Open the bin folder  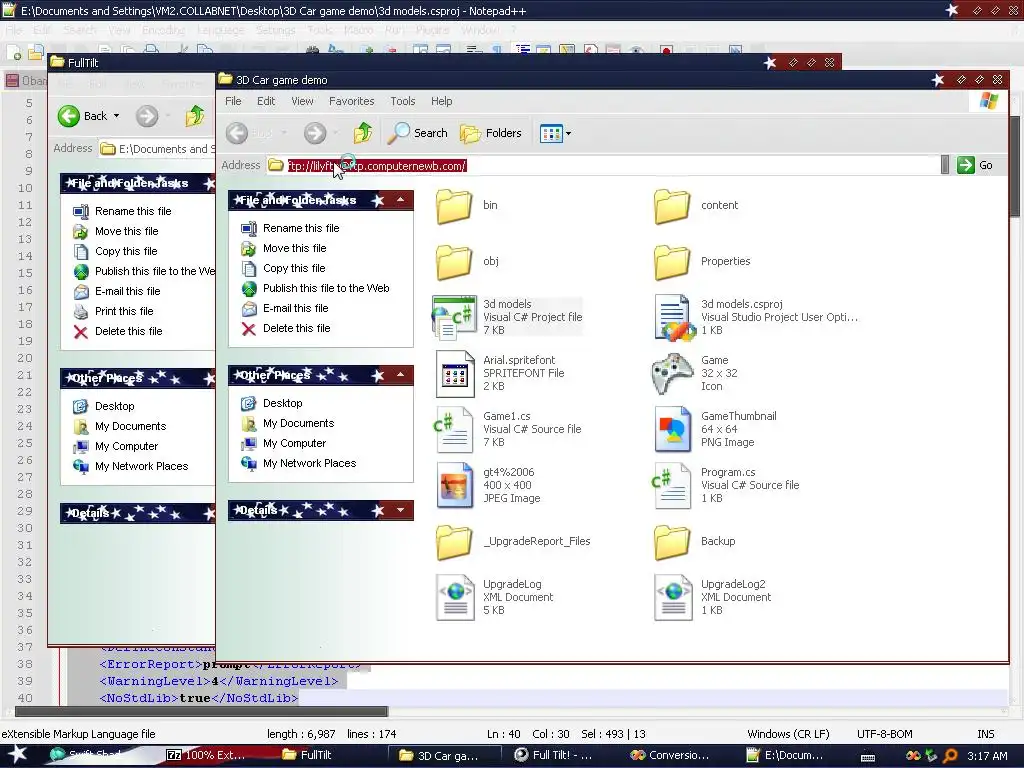coord(466,206)
